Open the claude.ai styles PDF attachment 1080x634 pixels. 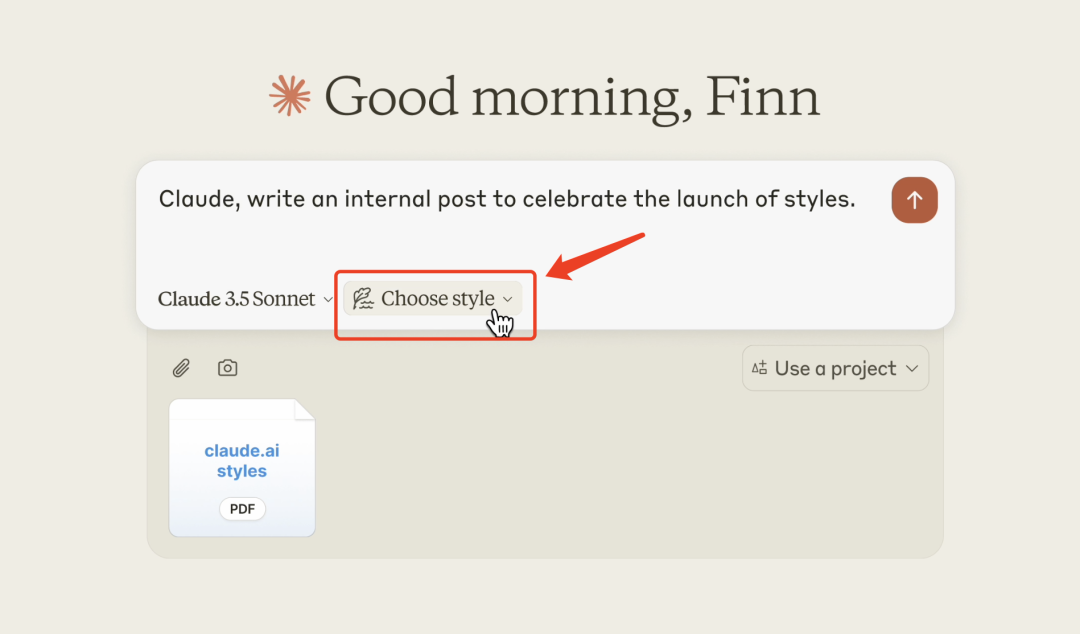(x=242, y=468)
